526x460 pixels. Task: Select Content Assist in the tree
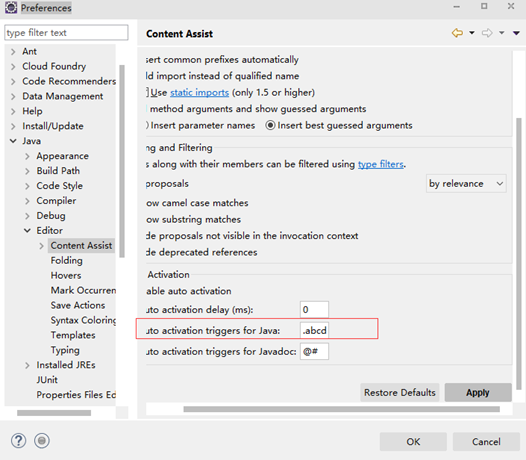[81, 246]
